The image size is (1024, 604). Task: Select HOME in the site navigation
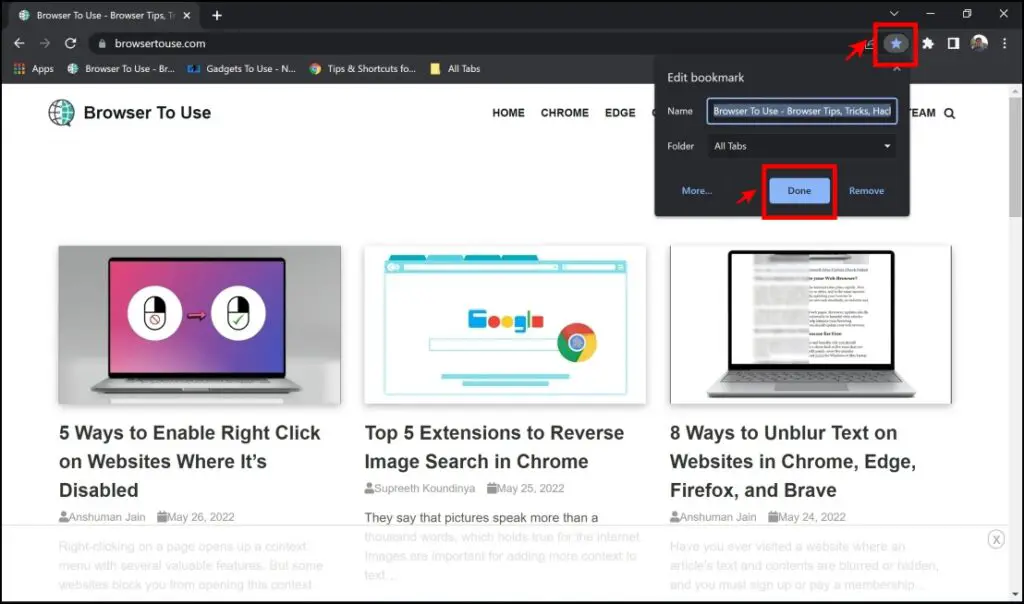tap(508, 113)
